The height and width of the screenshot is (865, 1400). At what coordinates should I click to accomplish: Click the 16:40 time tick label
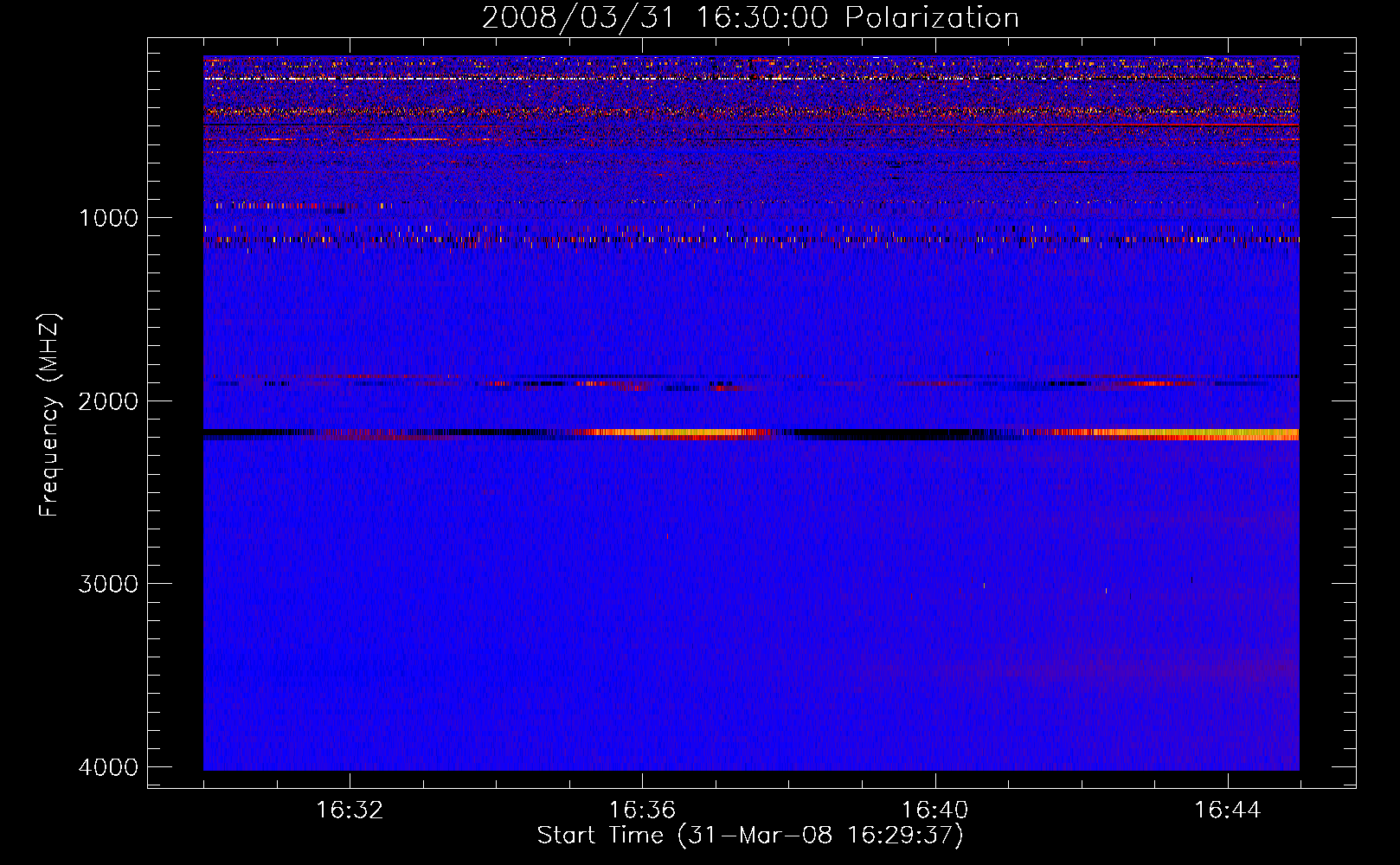tap(934, 811)
